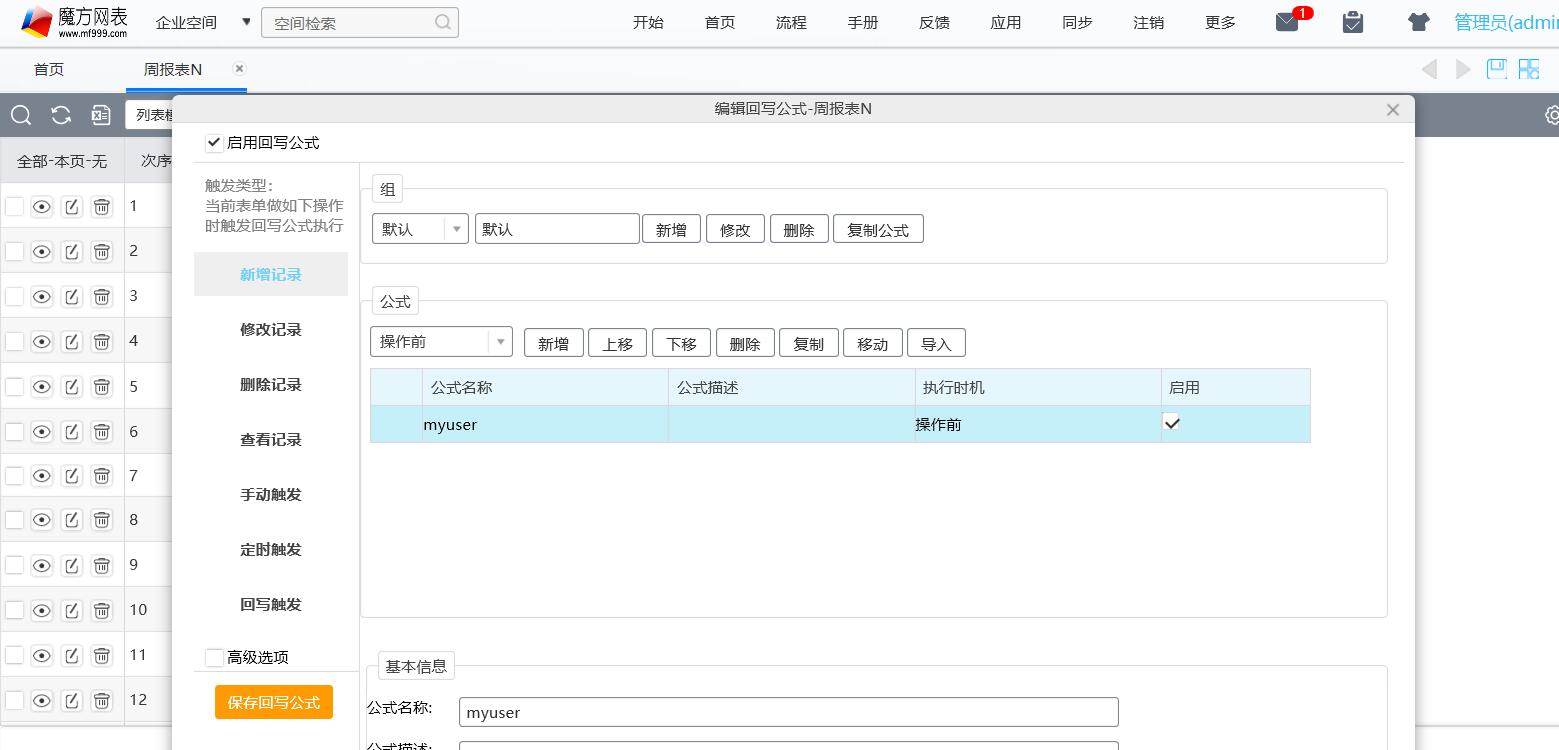Screen dimensions: 1559x750
Task: Delete record in row 4
Action: pyautogui.click(x=102, y=342)
